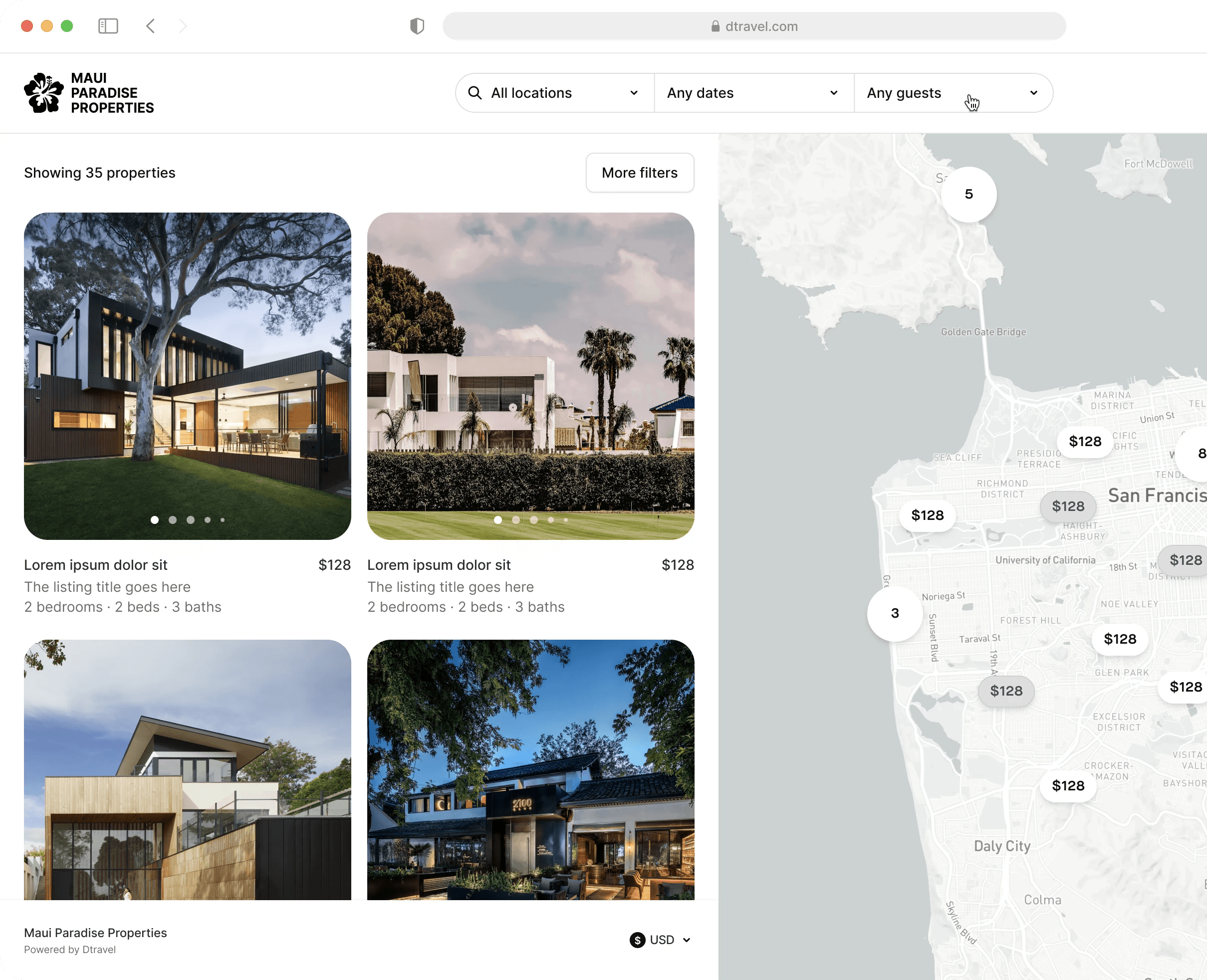This screenshot has height=980, width=1207.
Task: Select the $128 marker near Daly City
Action: pyautogui.click(x=1068, y=786)
